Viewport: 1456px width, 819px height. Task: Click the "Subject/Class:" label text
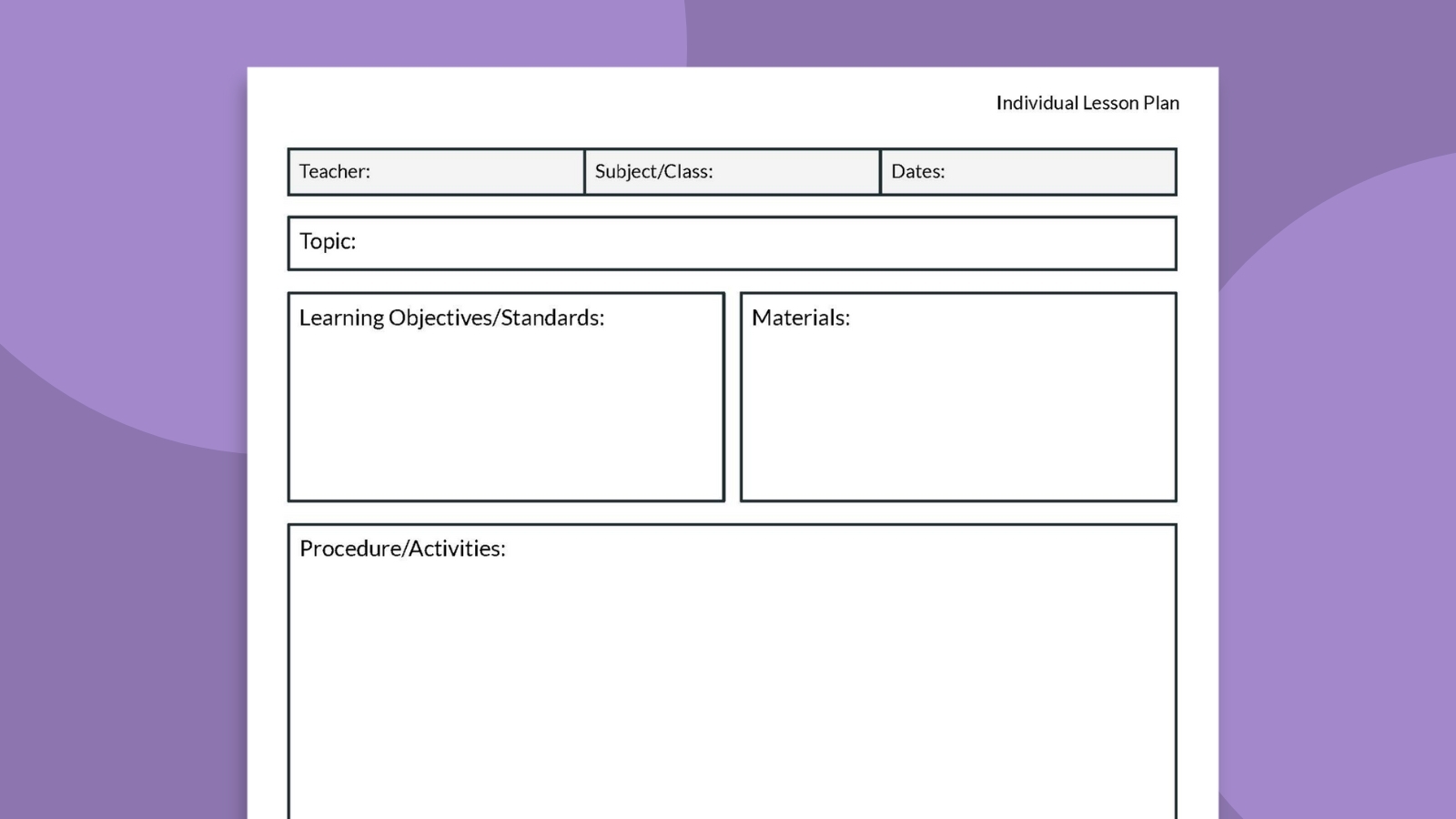coord(653,171)
